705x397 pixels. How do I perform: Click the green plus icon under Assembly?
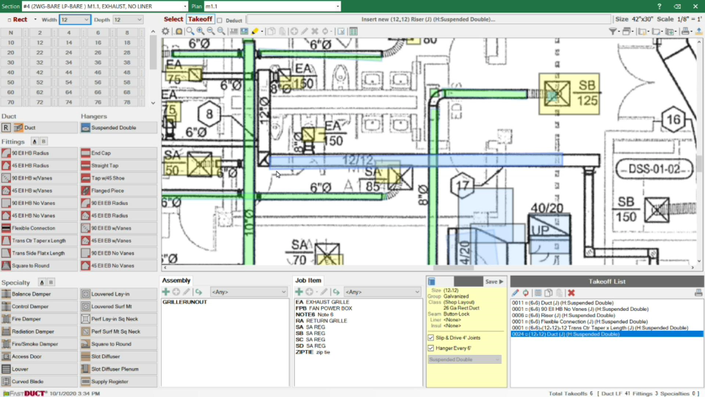point(166,292)
